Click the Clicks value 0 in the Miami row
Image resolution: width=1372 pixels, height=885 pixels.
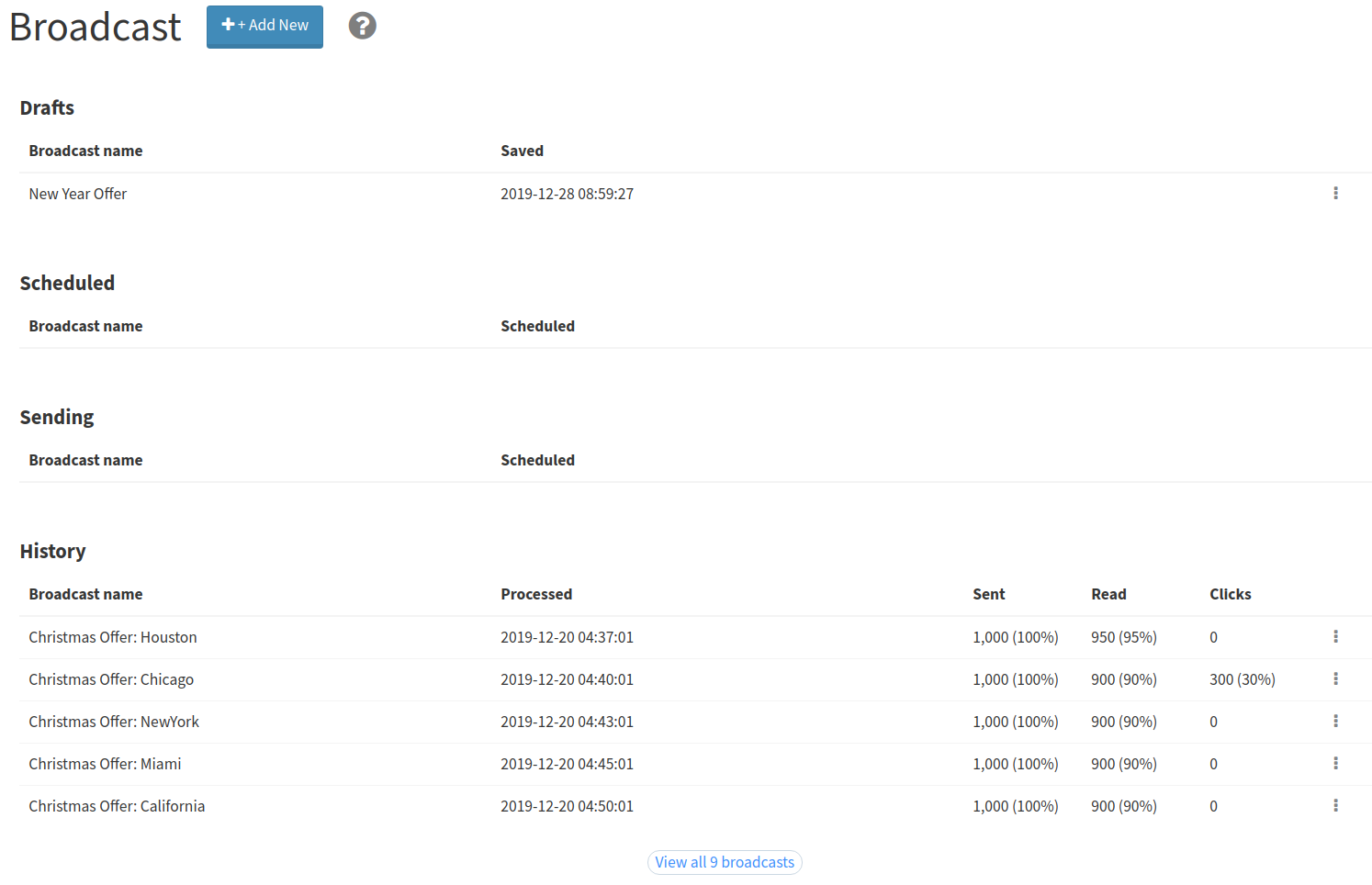[x=1213, y=764]
